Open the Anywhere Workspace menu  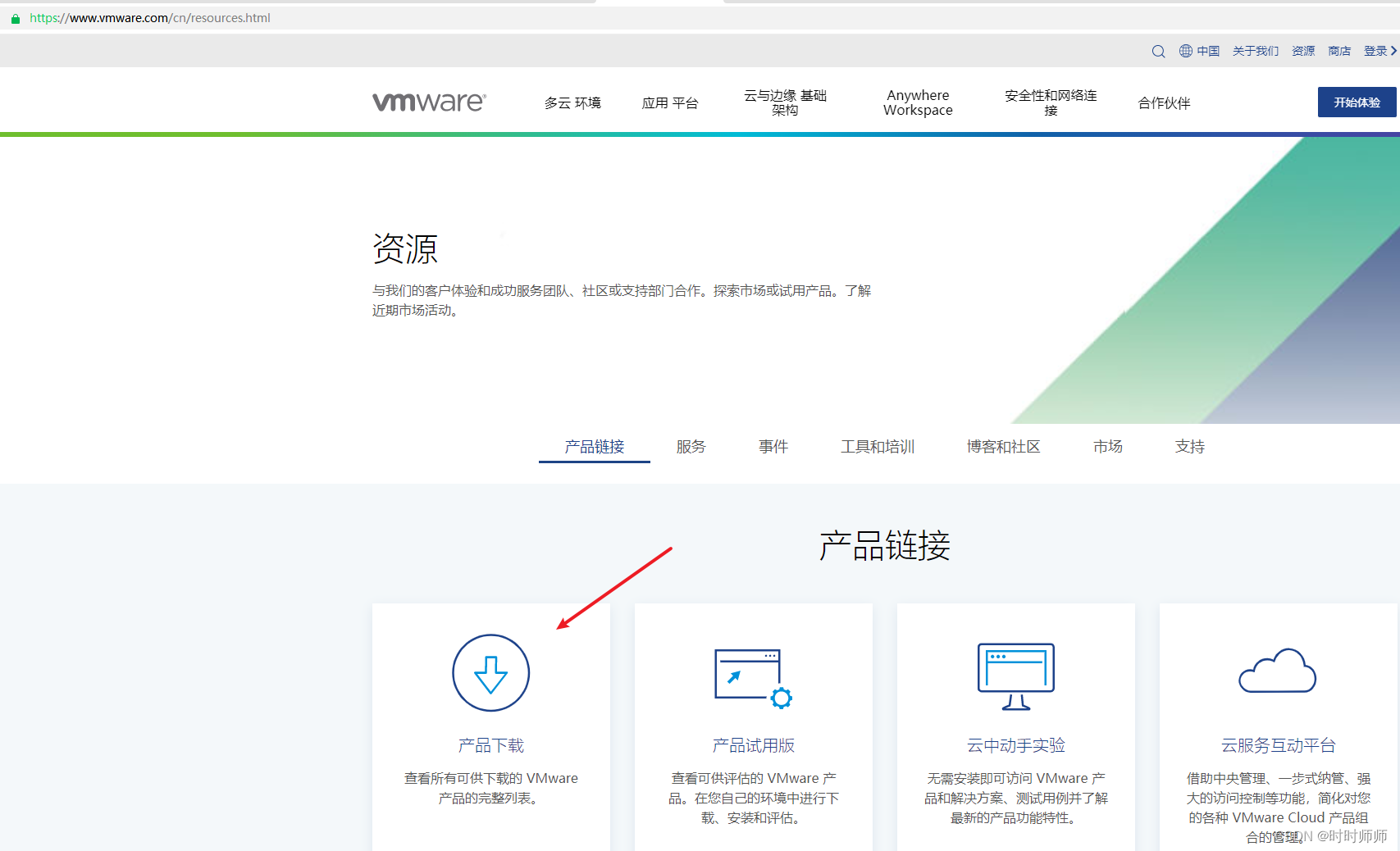pyautogui.click(x=918, y=102)
